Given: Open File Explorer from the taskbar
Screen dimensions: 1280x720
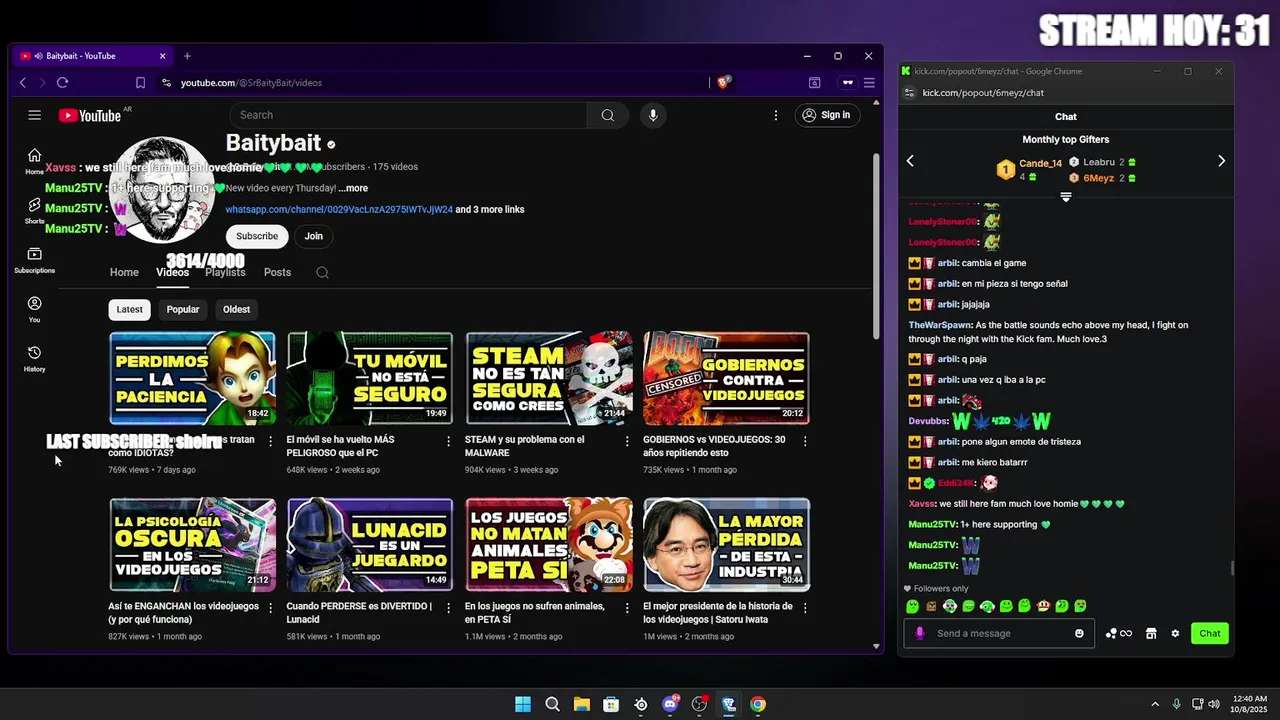Looking at the screenshot, I should (x=581, y=704).
